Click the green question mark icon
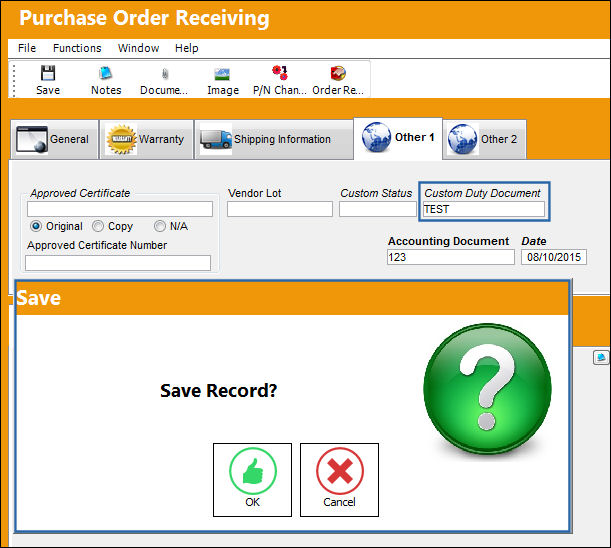 [x=487, y=389]
